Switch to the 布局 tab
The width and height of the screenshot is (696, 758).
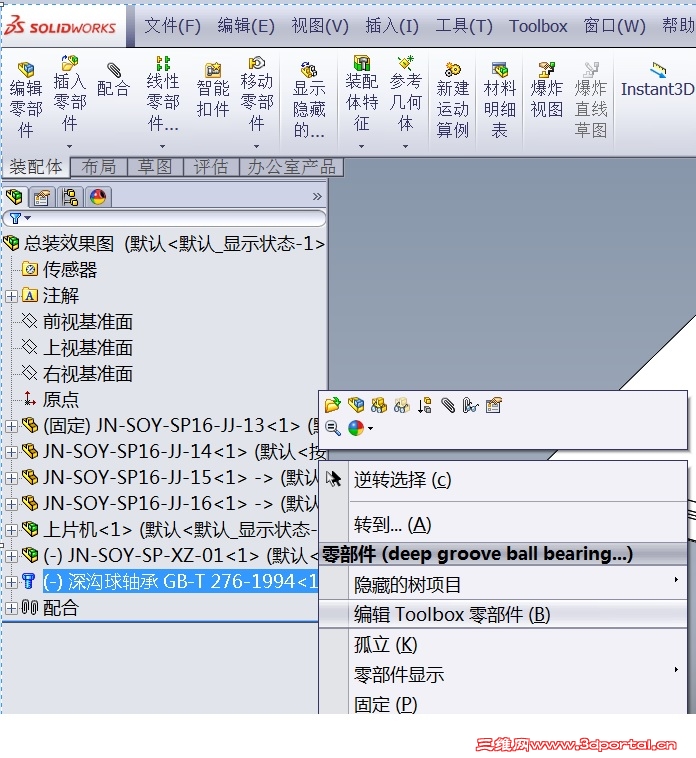pos(99,167)
